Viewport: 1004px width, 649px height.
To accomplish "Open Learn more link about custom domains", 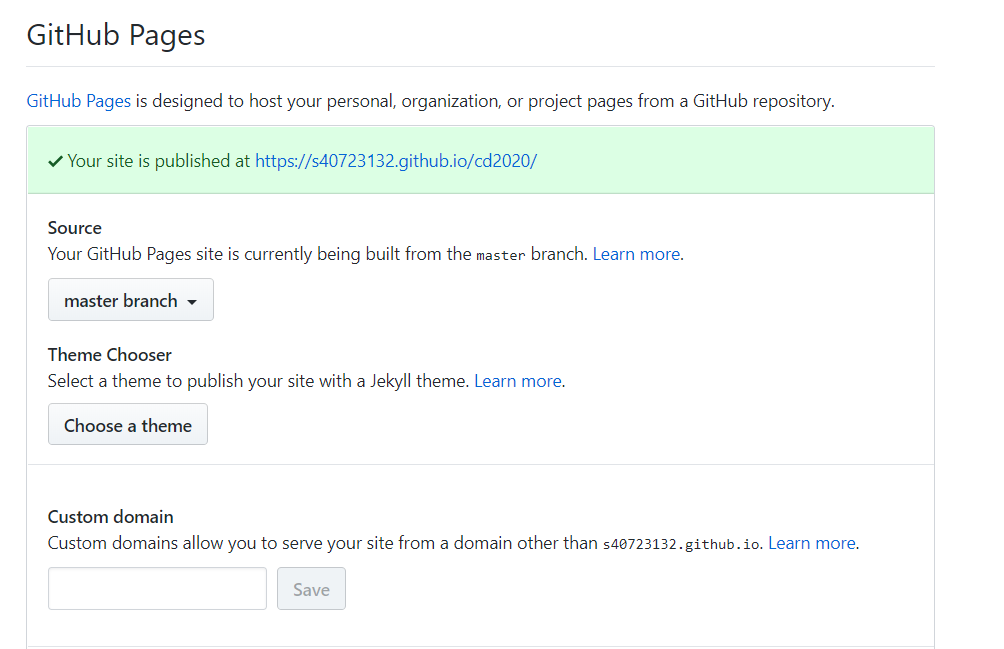I will pyautogui.click(x=812, y=543).
